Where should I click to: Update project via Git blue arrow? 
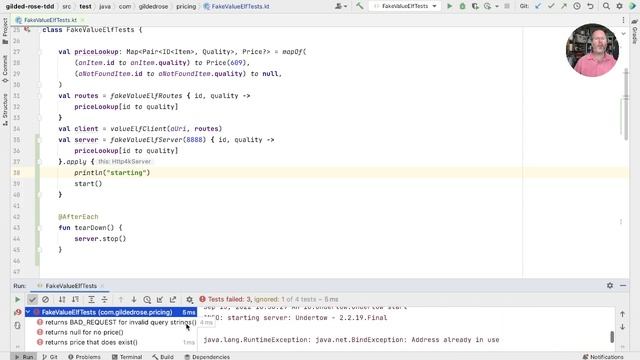(538, 6)
